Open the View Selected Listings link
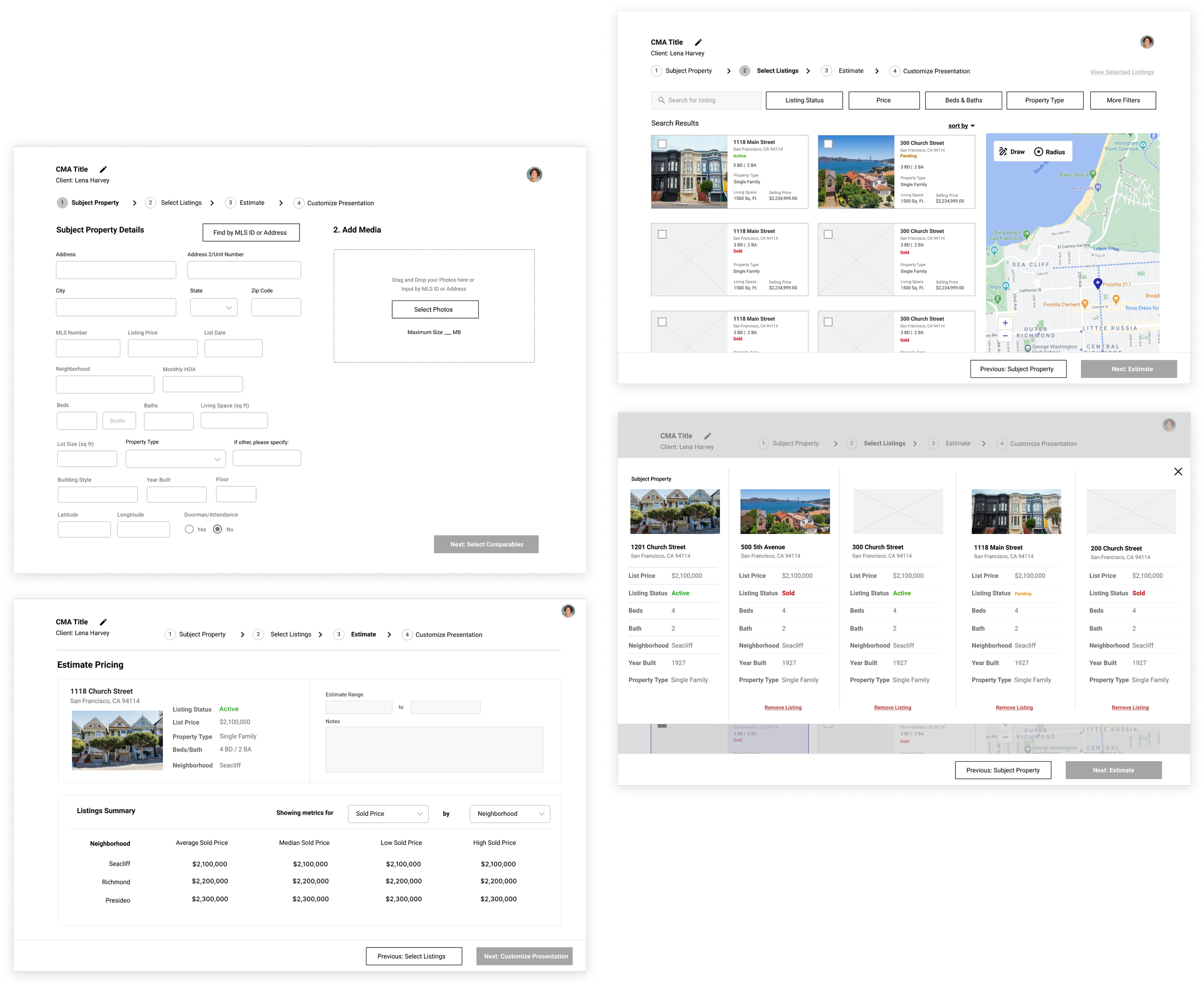The width and height of the screenshot is (1204, 987). coord(1122,72)
